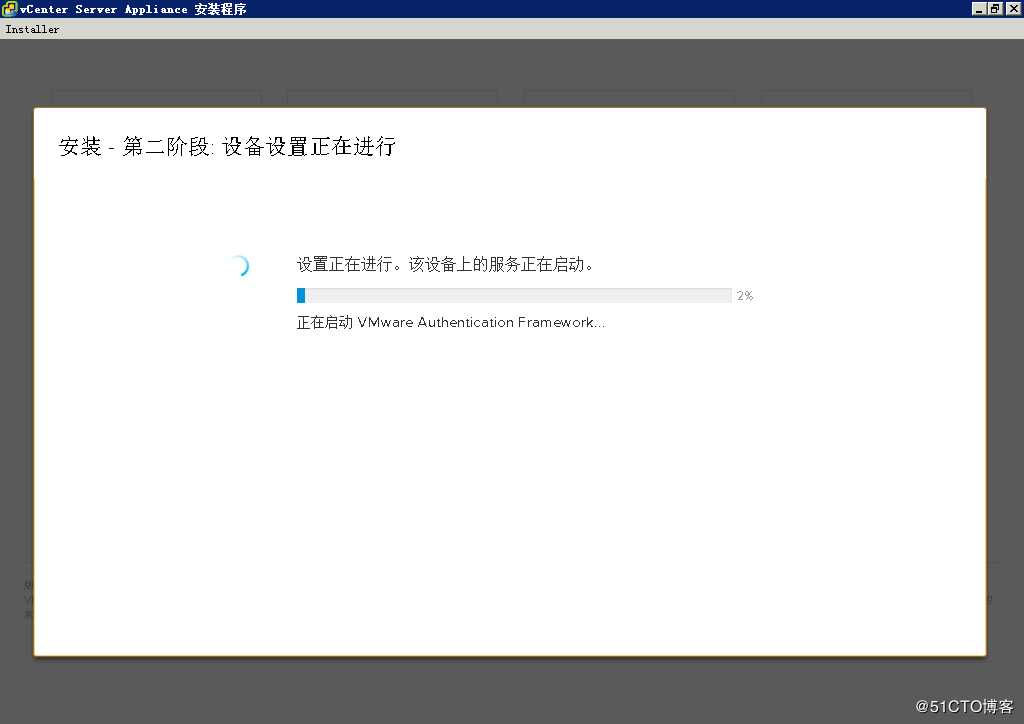Screen dimensions: 1024x724
Task: Click the 2% progress percentage text
Action: tap(745, 296)
